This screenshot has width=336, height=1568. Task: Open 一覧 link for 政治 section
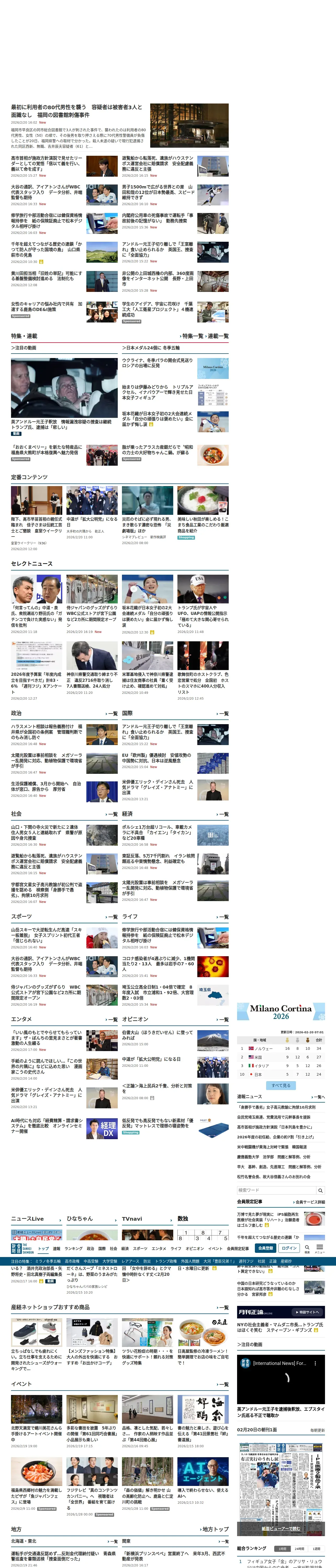(111, 713)
